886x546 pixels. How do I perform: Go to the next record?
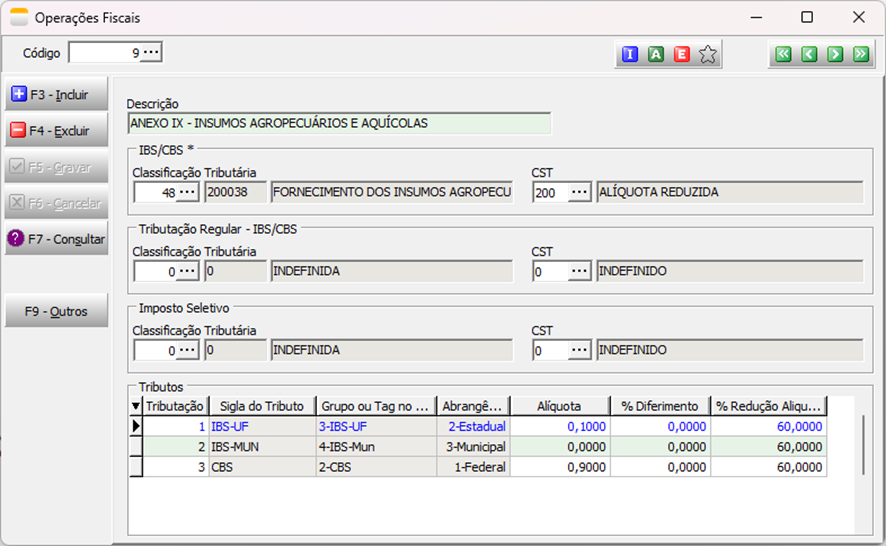[x=835, y=54]
